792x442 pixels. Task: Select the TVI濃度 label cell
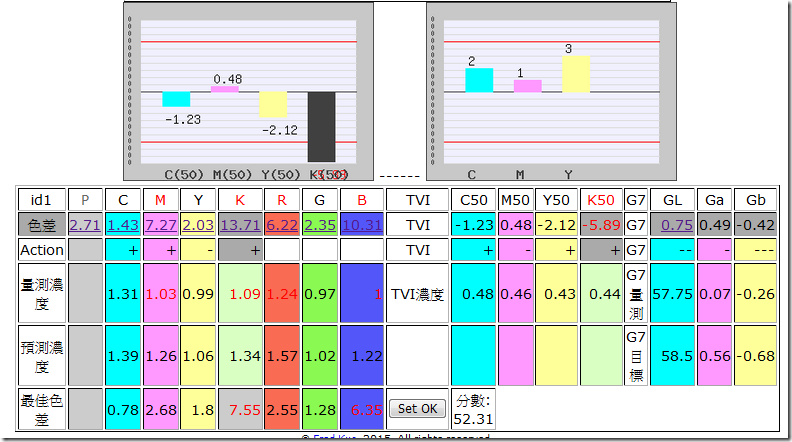[x=417, y=293]
